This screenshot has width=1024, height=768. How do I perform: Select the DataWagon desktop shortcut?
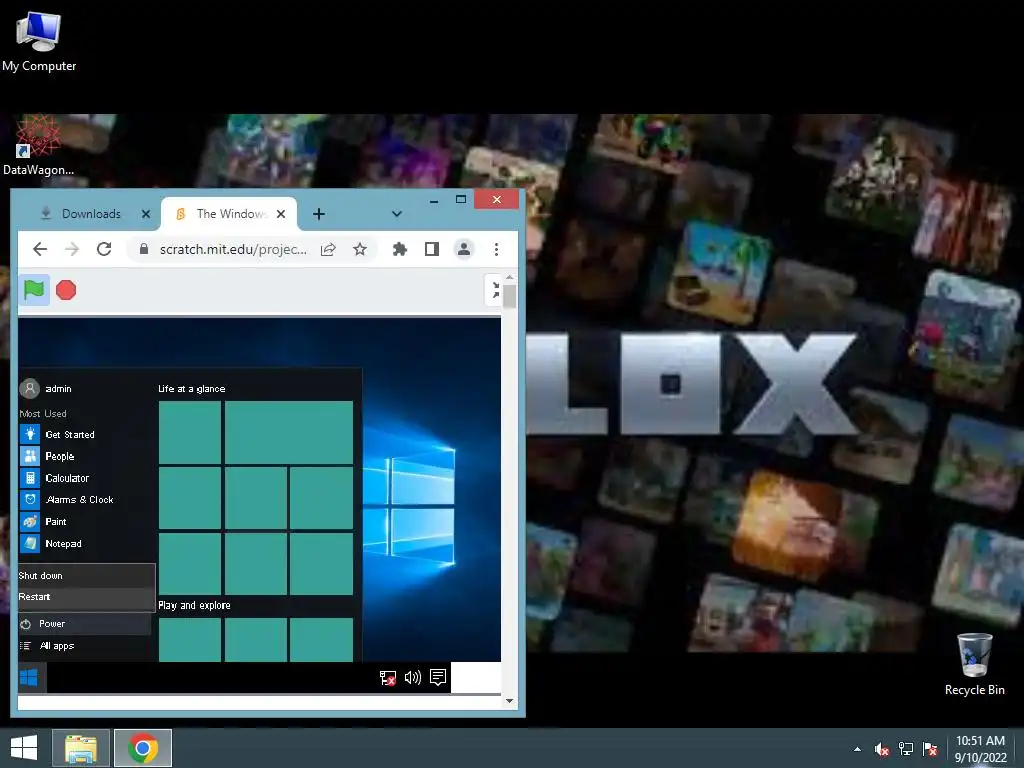click(39, 145)
